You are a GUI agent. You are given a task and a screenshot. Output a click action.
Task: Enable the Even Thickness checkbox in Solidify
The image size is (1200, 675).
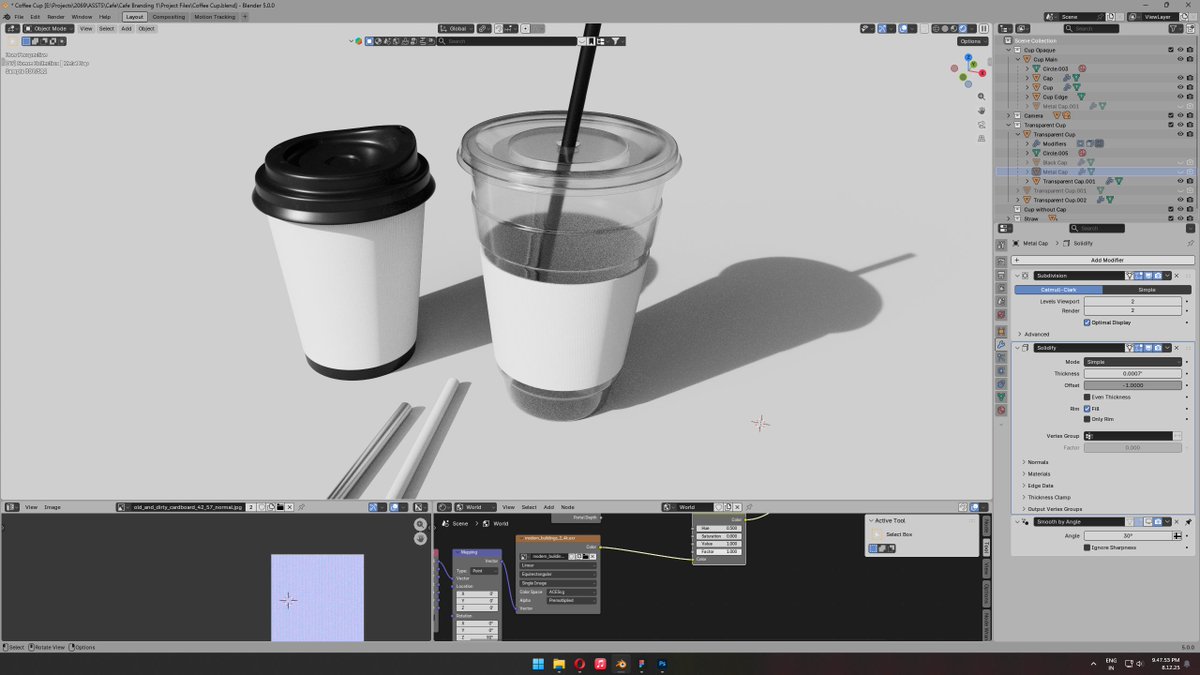pyautogui.click(x=1087, y=397)
